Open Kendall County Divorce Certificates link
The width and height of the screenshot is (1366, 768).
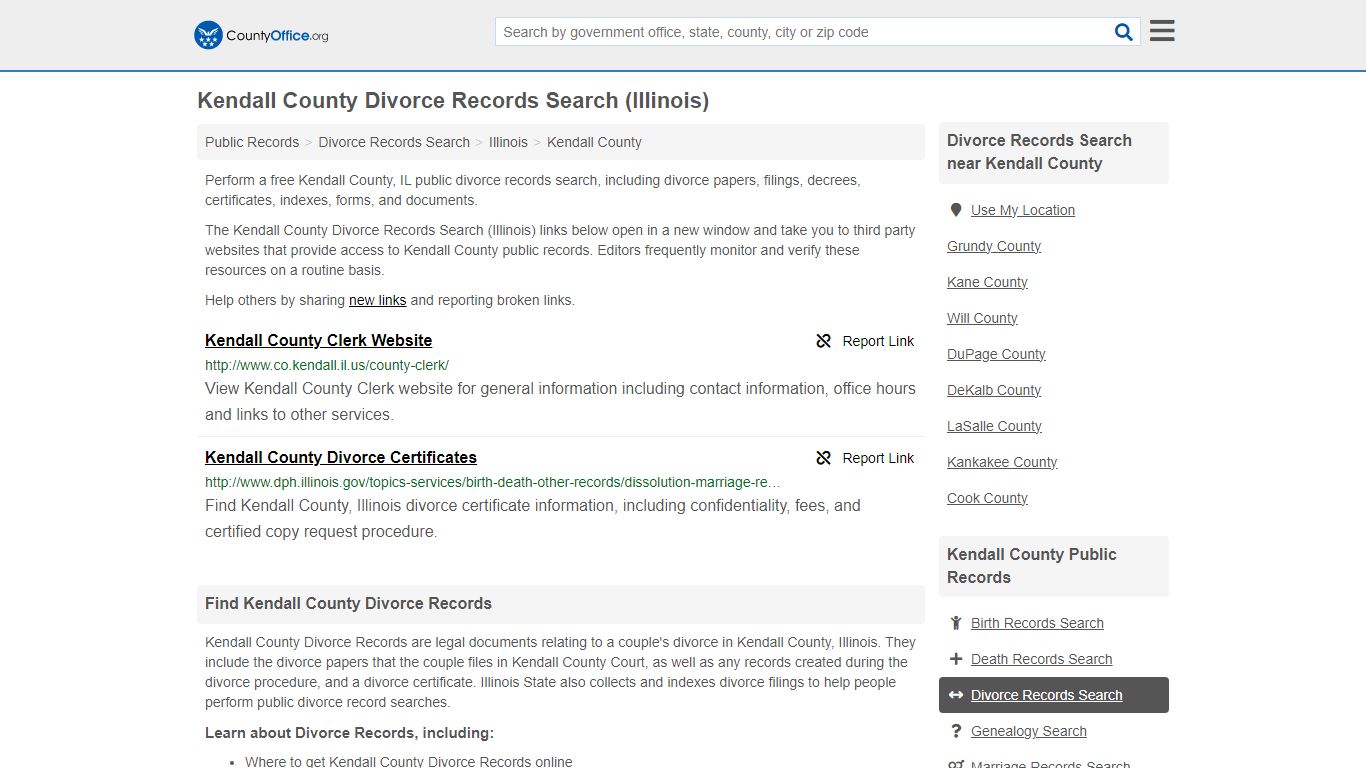coord(341,457)
